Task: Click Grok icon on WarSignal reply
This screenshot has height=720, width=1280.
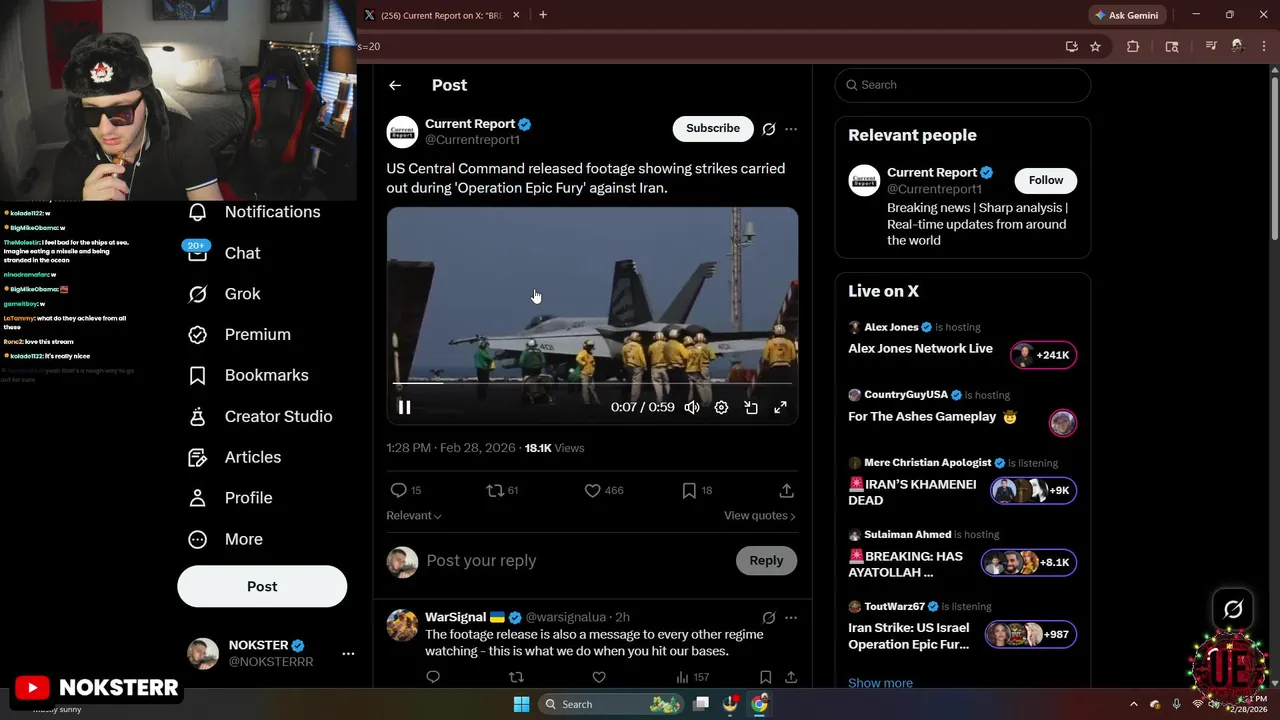Action: tap(769, 618)
